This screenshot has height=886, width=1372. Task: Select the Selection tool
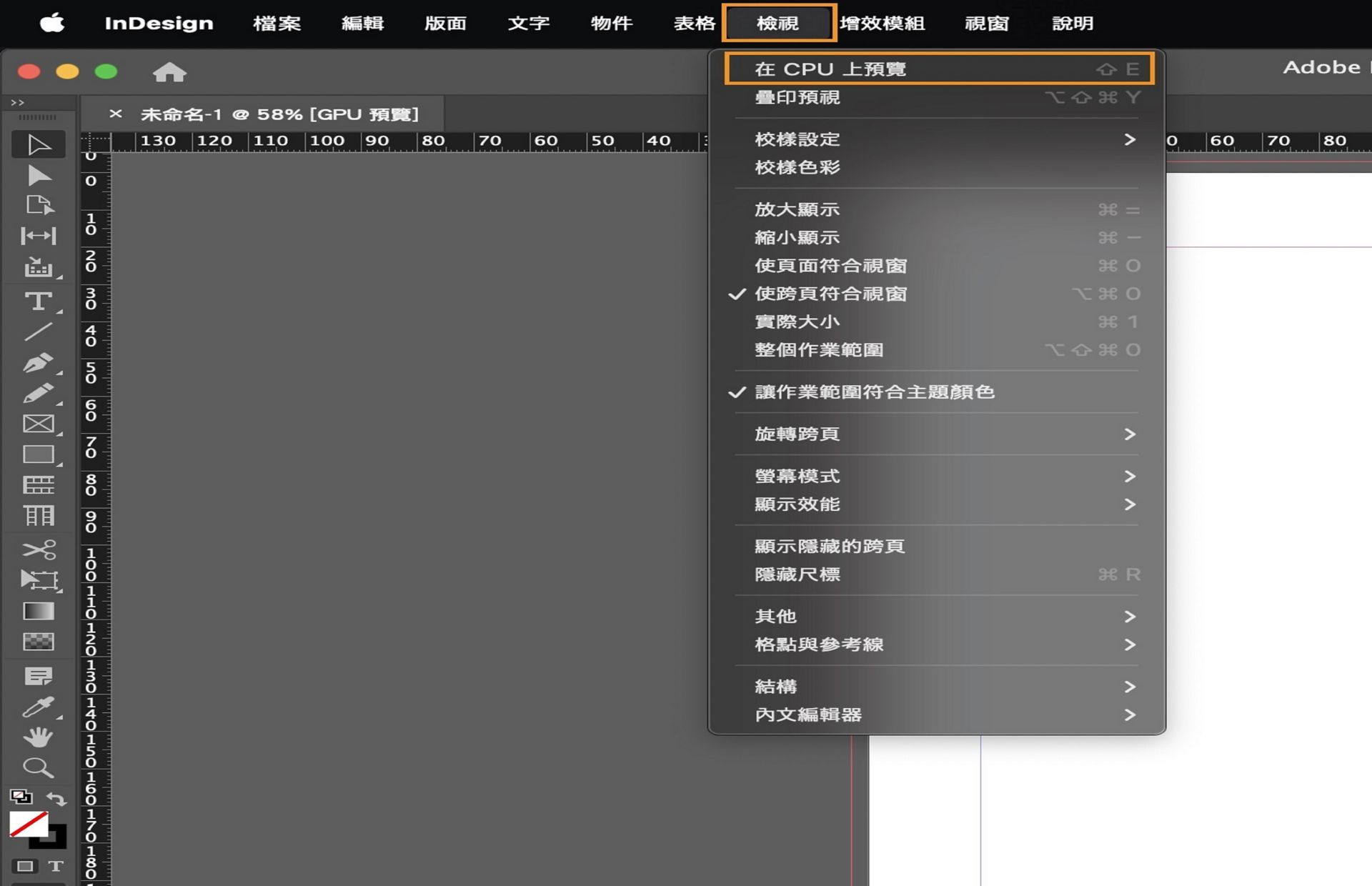[x=37, y=144]
